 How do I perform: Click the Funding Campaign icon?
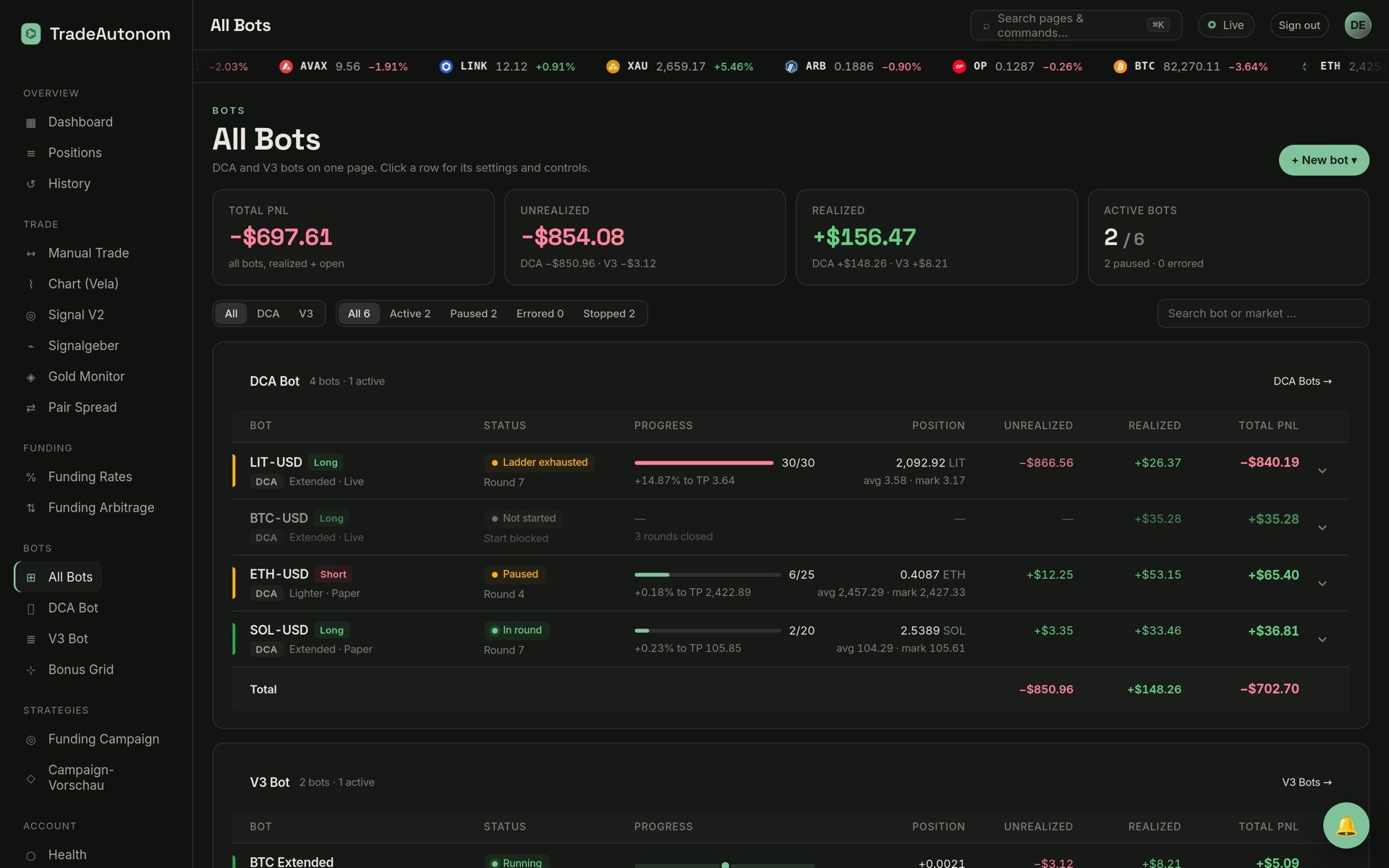point(30,740)
